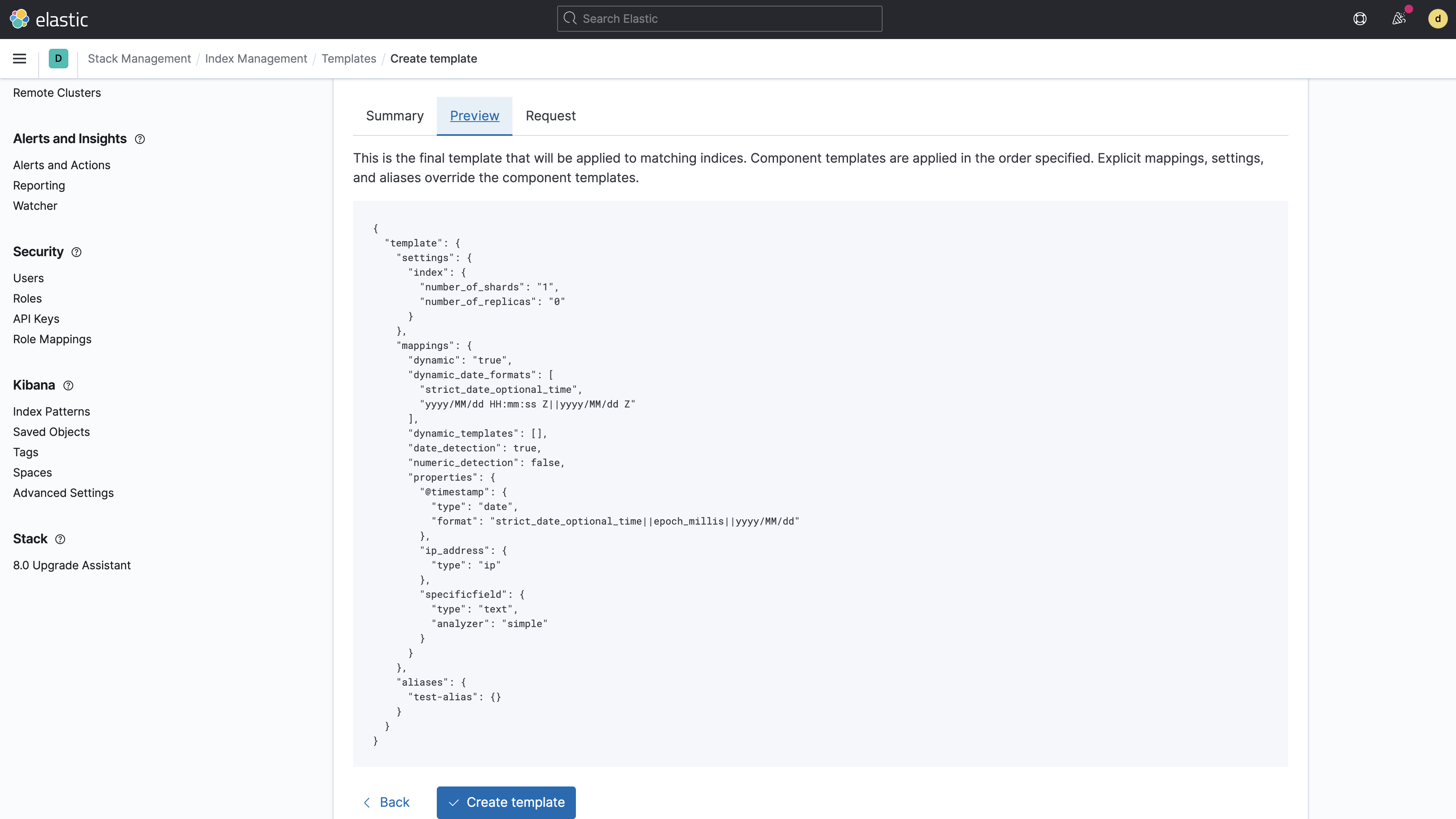Screen dimensions: 1456x819
Task: Click the green D space avatar
Action: [58, 59]
